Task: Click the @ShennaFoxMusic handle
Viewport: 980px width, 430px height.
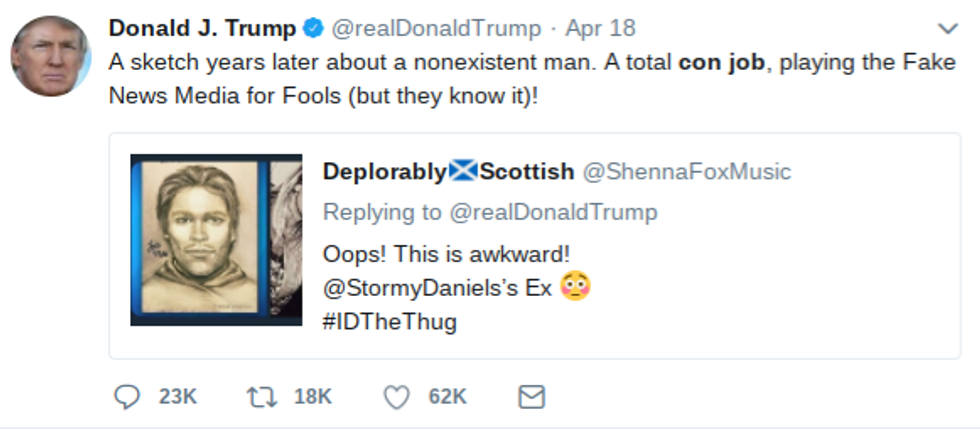Action: pos(686,172)
